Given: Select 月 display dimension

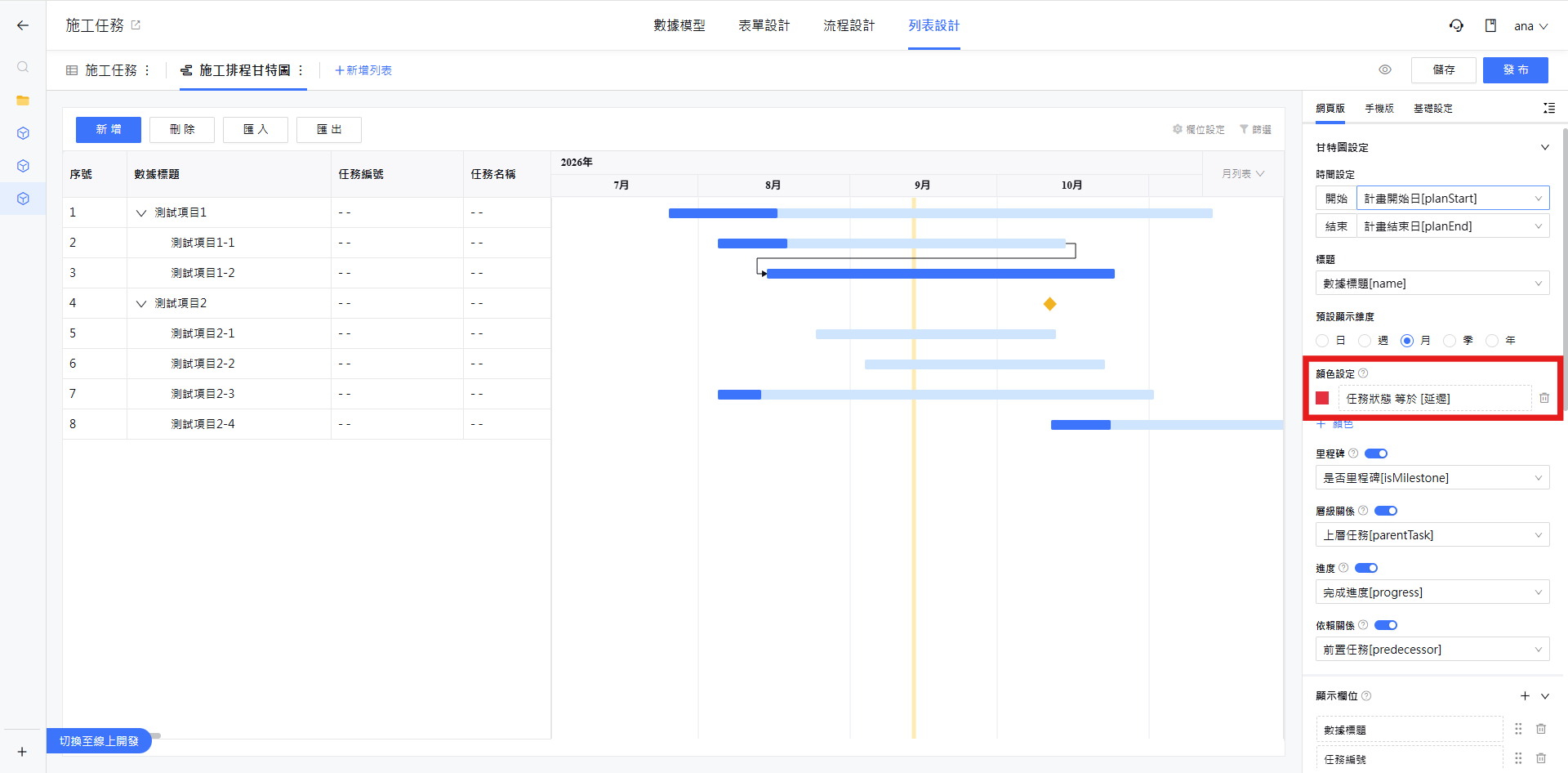Looking at the screenshot, I should (1407, 341).
